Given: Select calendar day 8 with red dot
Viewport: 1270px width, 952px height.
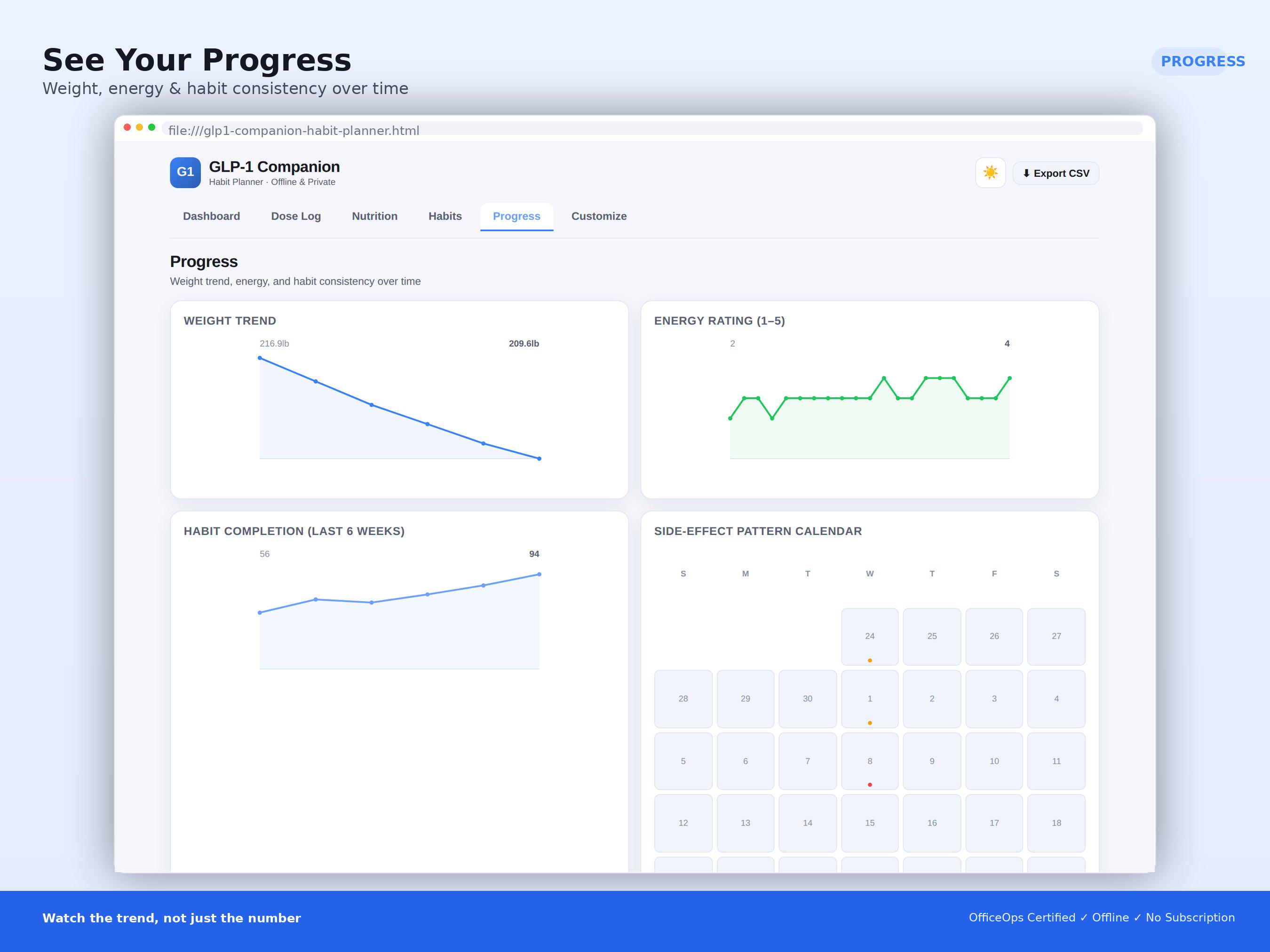Looking at the screenshot, I should pyautogui.click(x=870, y=762).
